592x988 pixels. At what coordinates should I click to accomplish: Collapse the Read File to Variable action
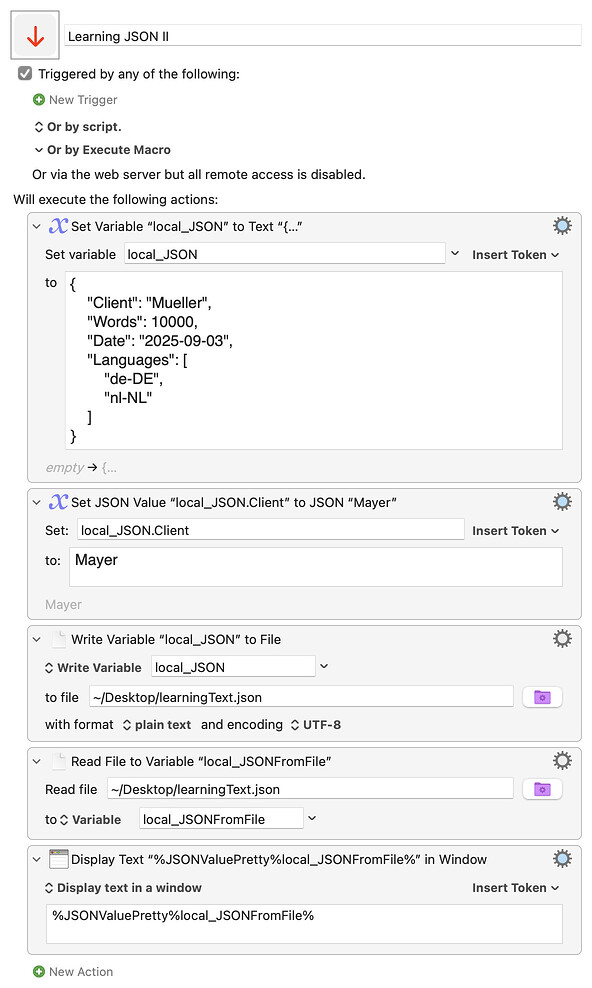[37, 762]
